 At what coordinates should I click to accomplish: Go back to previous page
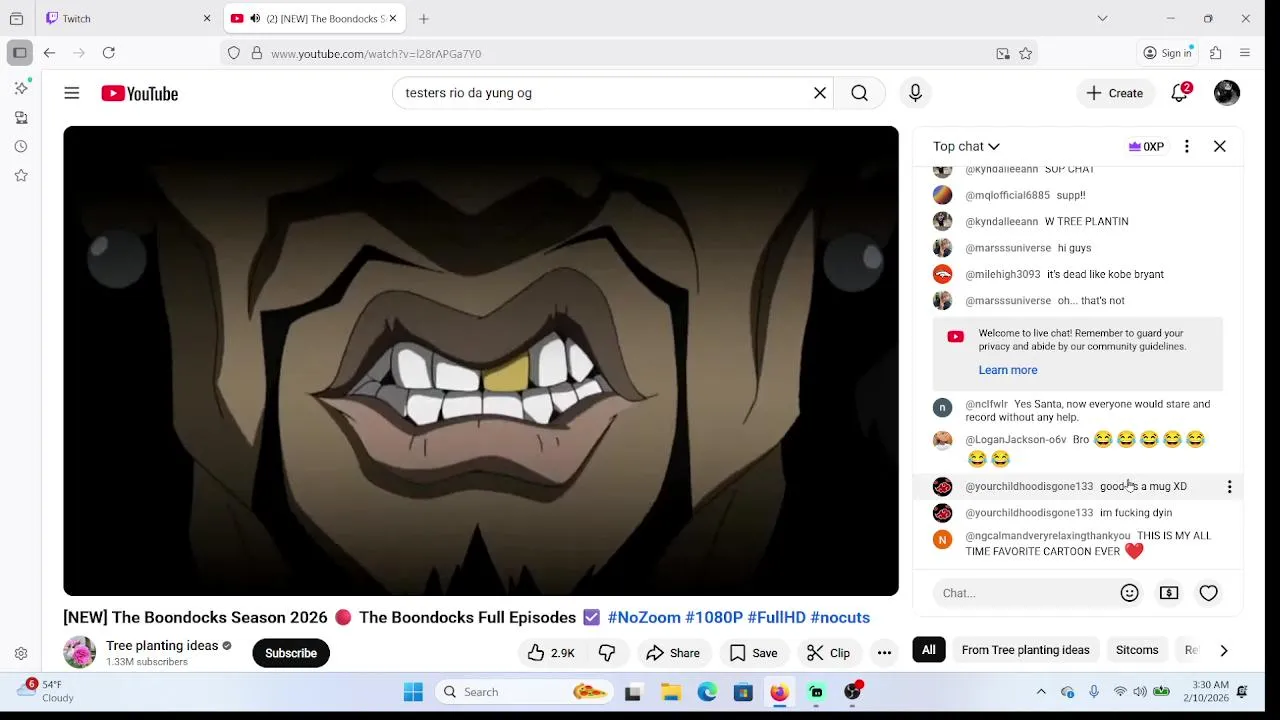click(x=49, y=53)
